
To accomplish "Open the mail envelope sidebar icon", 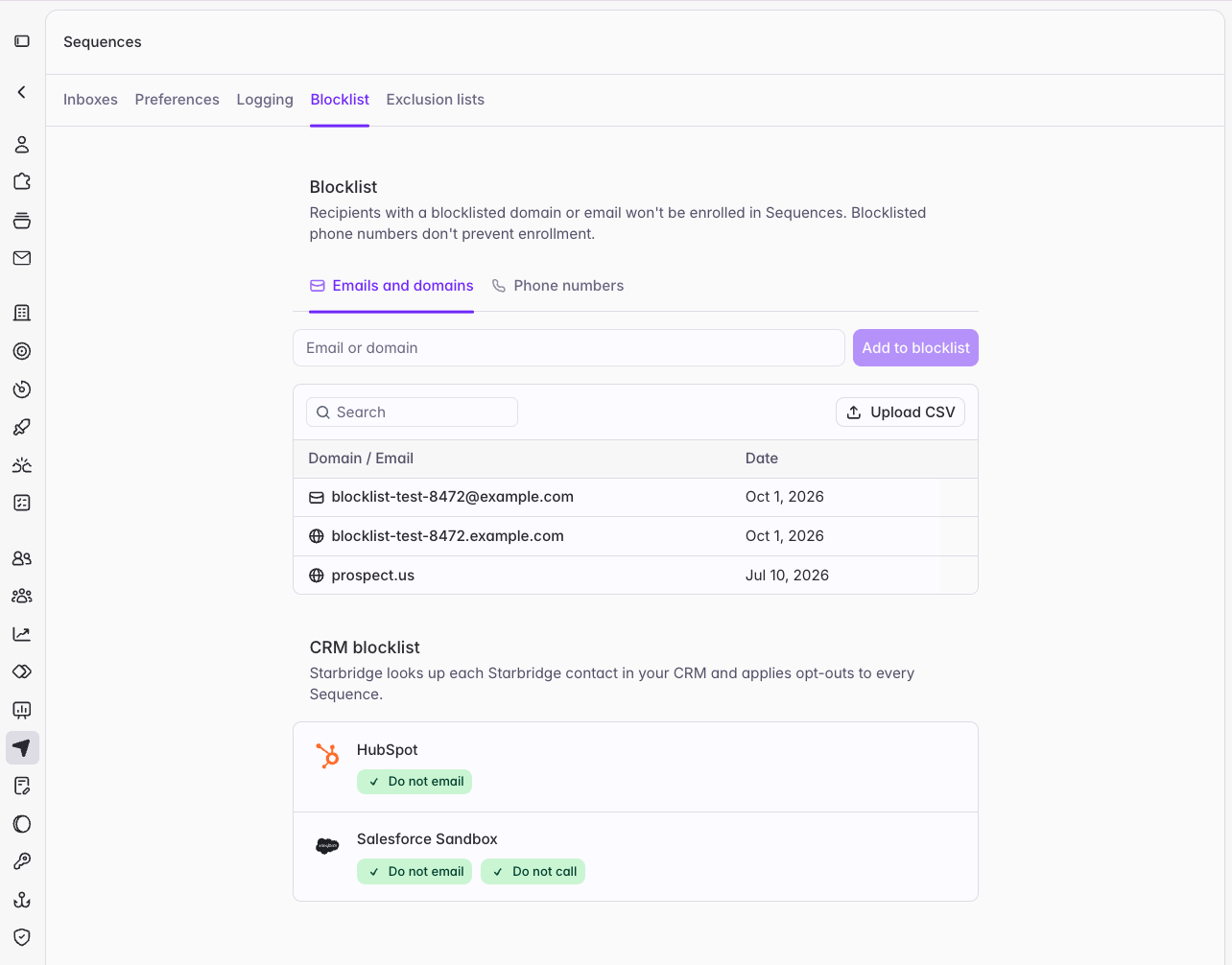I will (x=22, y=258).
